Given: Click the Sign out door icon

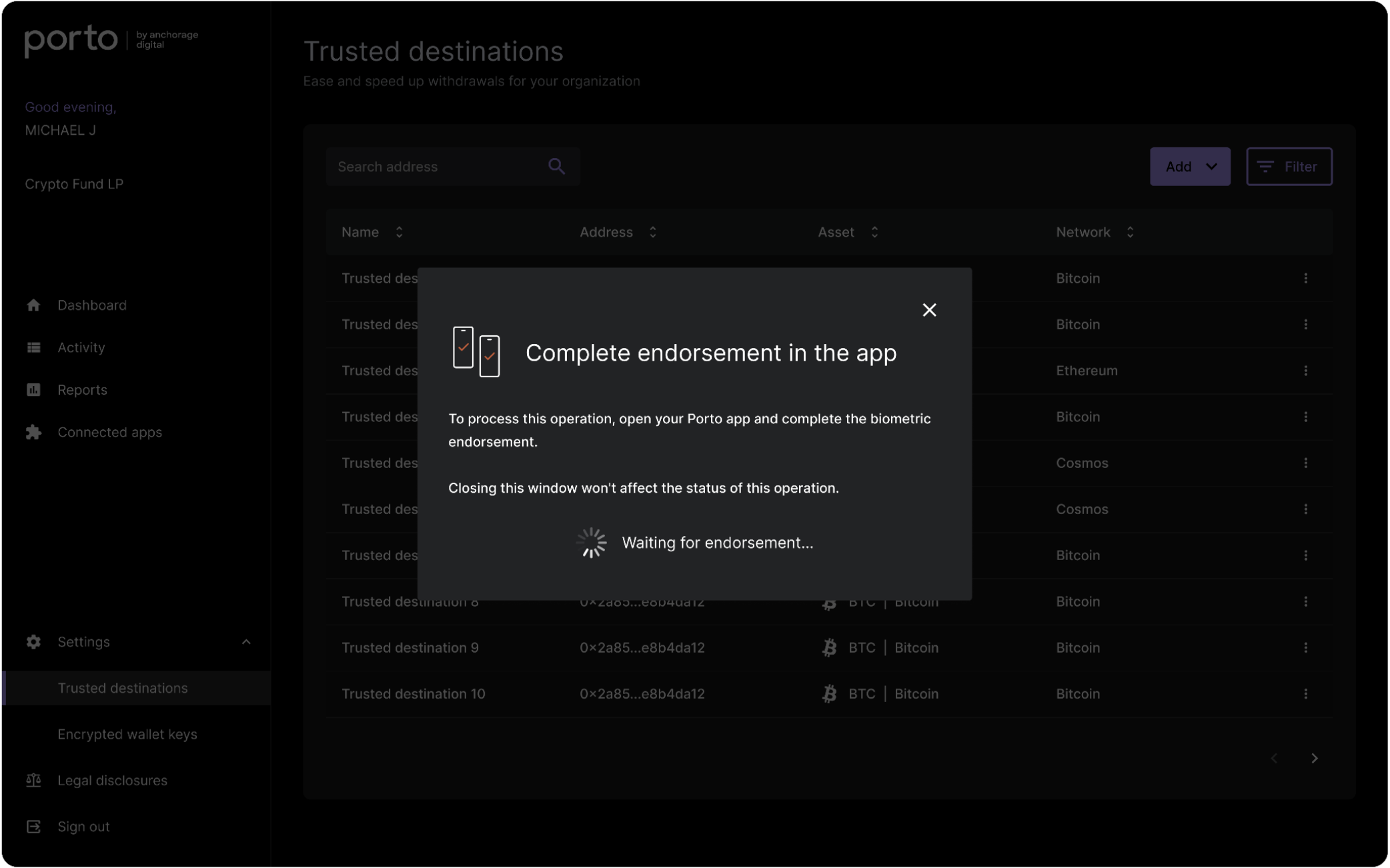Looking at the screenshot, I should tap(33, 827).
